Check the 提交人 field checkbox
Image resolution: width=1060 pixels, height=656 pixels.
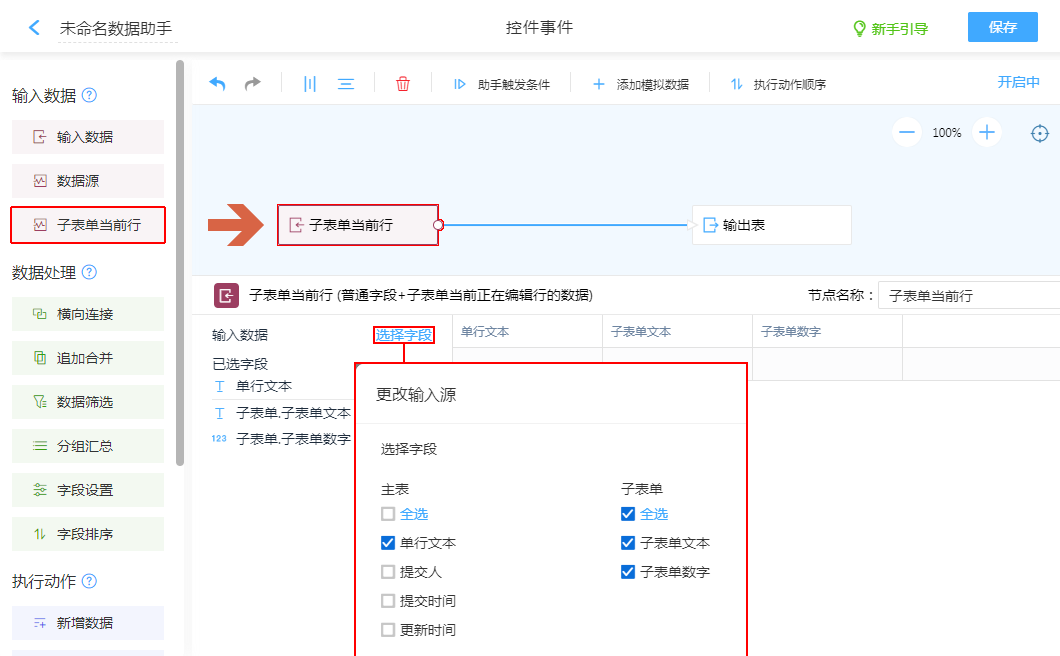[x=388, y=572]
